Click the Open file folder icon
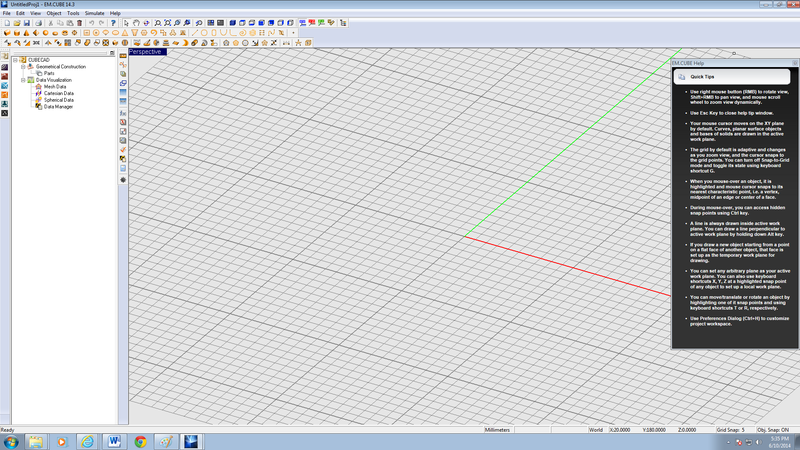Viewport: 800px width, 450px height. 17,22
